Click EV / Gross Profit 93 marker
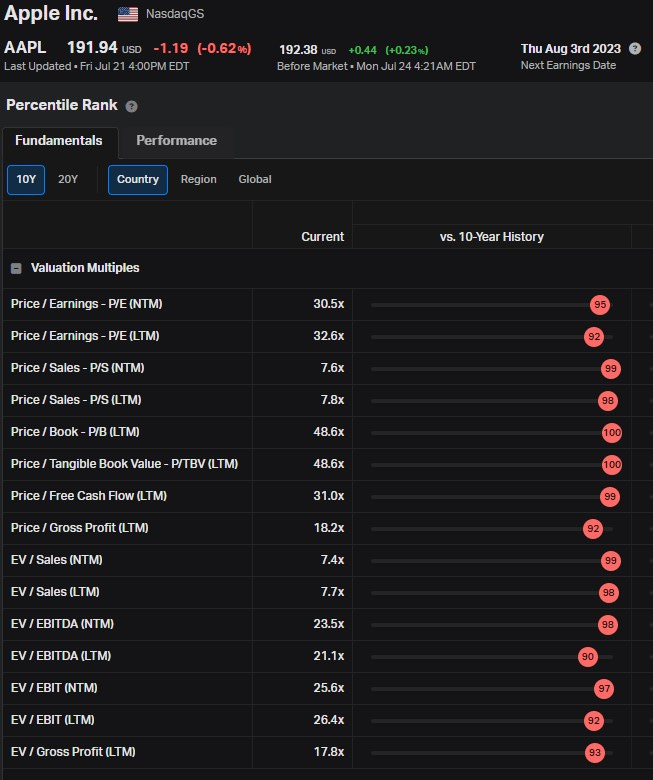 click(x=595, y=753)
